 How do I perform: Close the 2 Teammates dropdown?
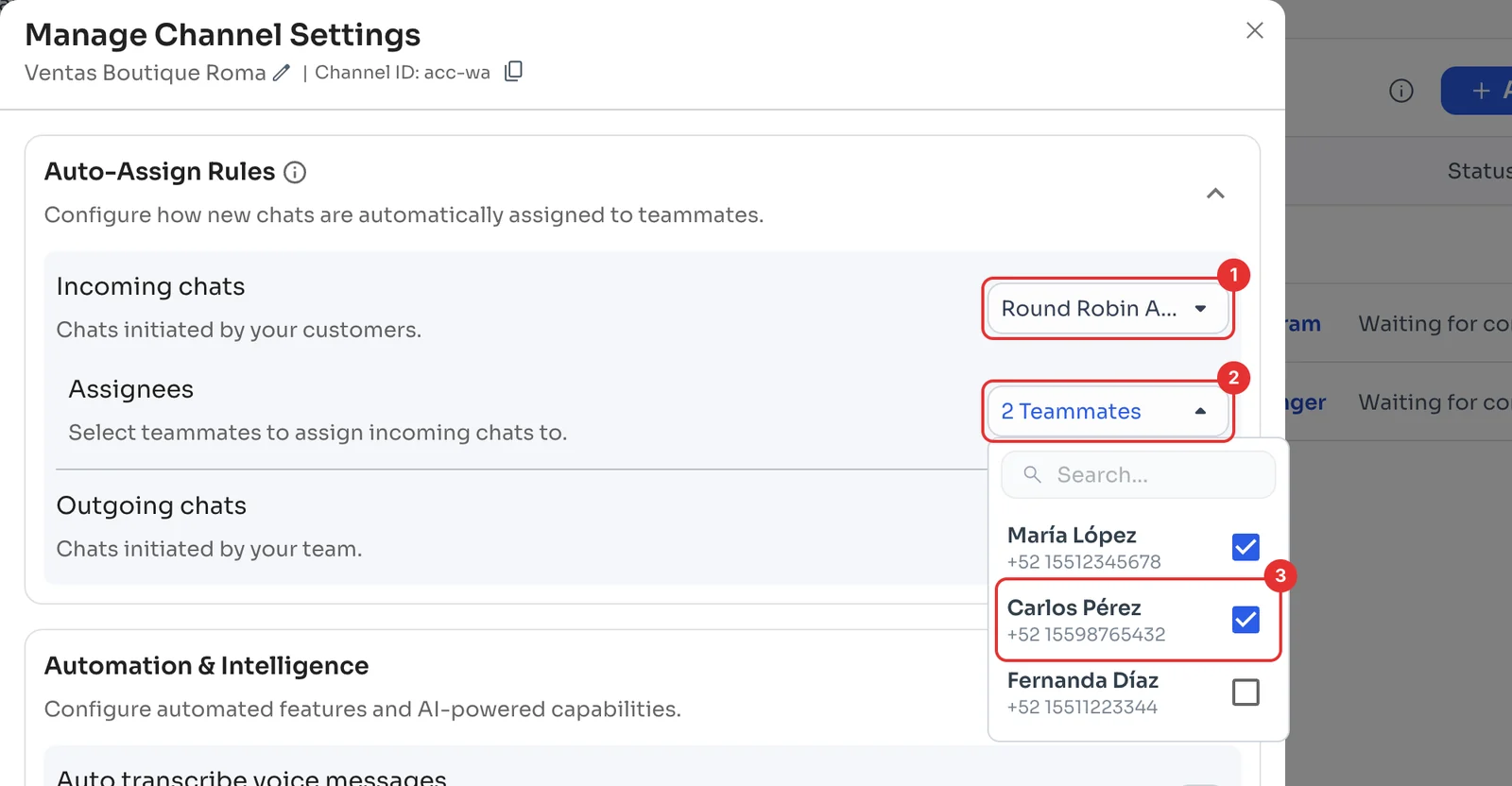pos(1108,411)
